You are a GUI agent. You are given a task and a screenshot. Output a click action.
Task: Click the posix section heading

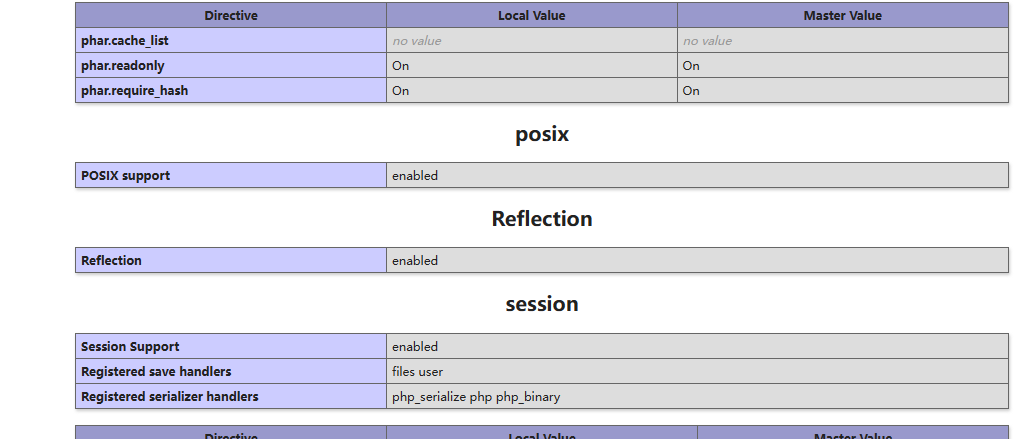tap(542, 134)
